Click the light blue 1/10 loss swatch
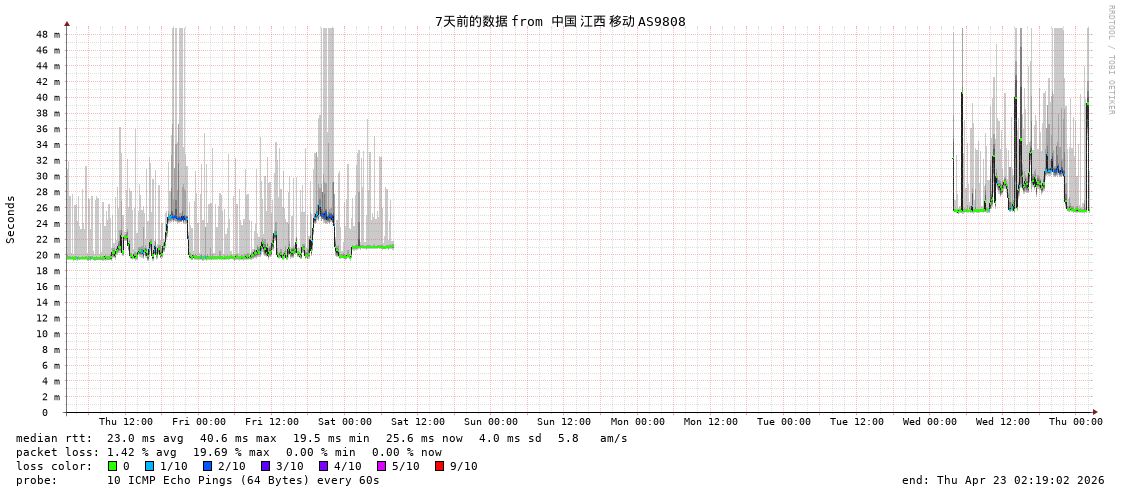Screen dimensions: 1121x494 pos(150,466)
